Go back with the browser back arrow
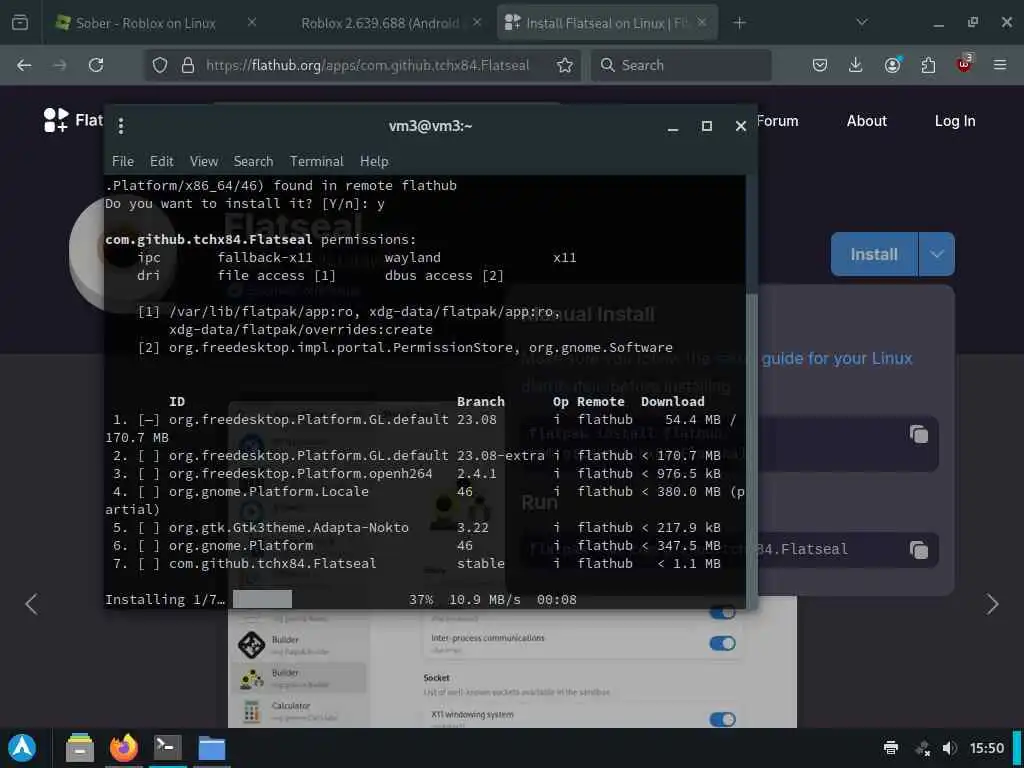Screen dimensions: 1024x768 point(24,65)
